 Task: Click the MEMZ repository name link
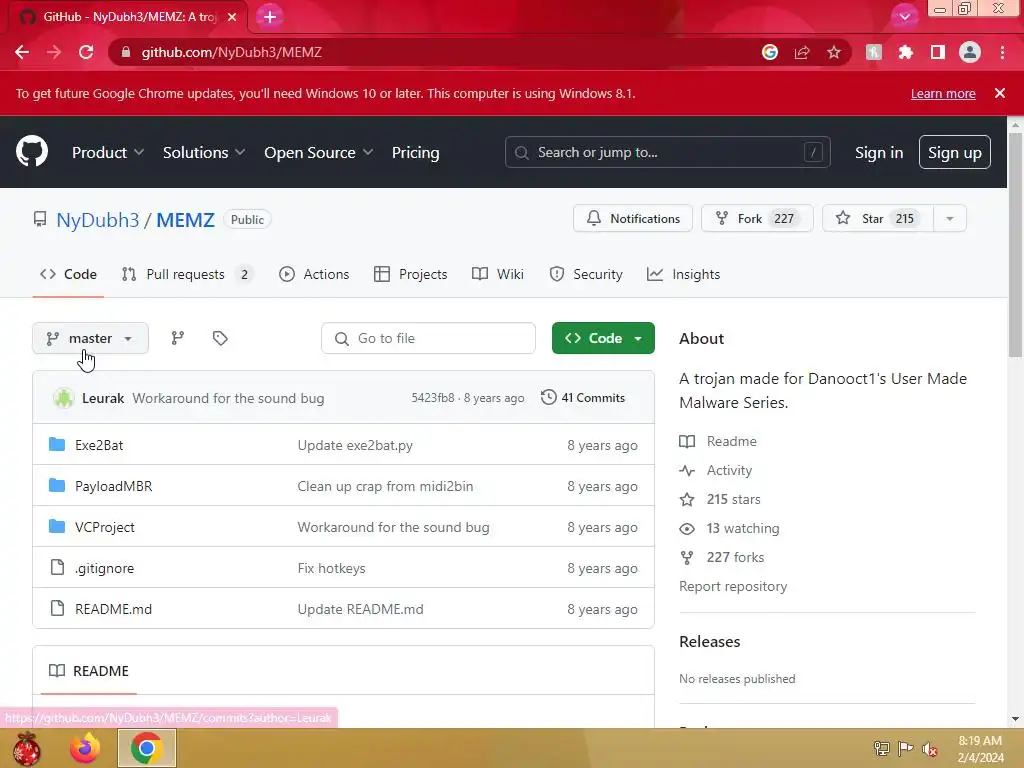point(185,219)
